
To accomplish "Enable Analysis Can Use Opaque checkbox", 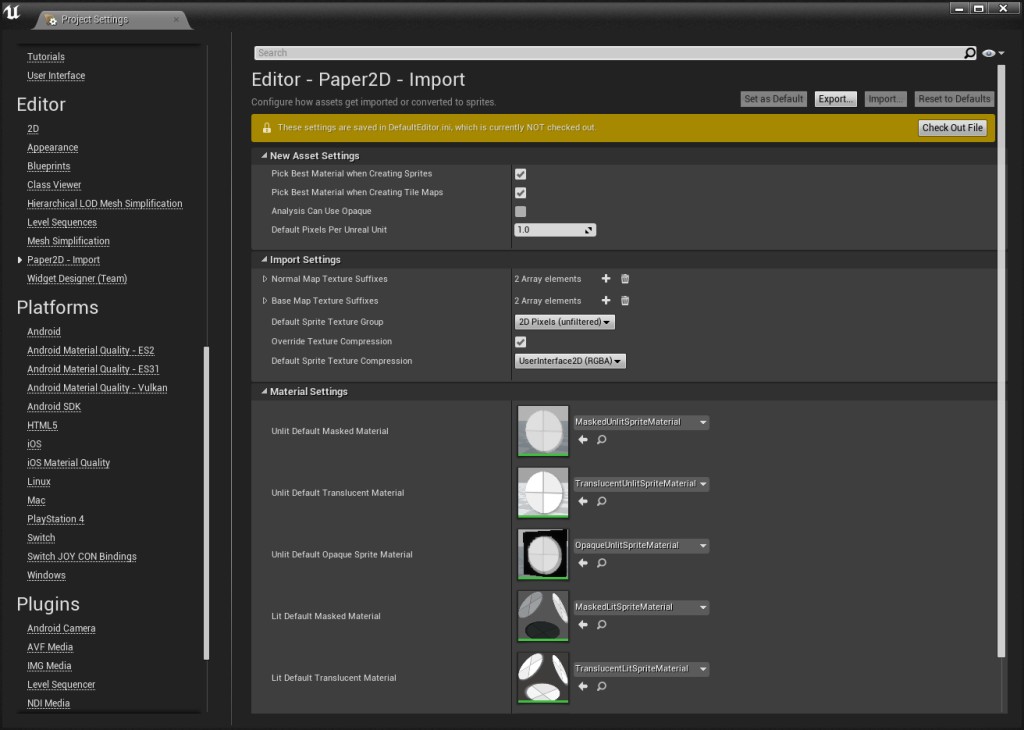I will tap(520, 212).
